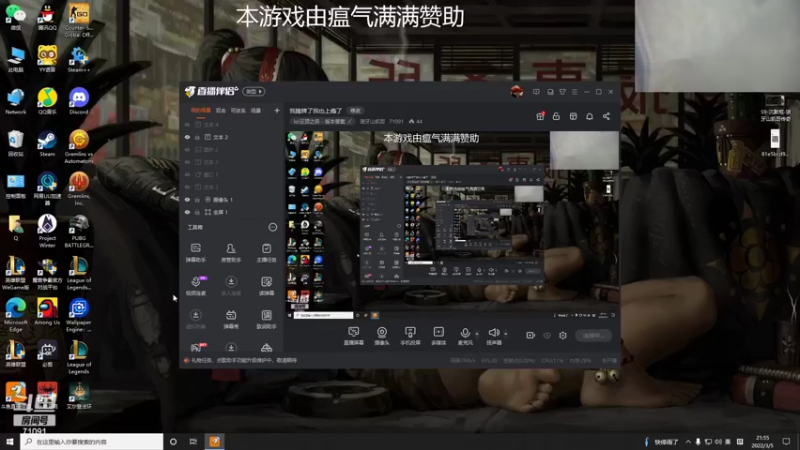The image size is (800, 450).
Task: Open the 房管助手 tool
Action: [x=231, y=253]
